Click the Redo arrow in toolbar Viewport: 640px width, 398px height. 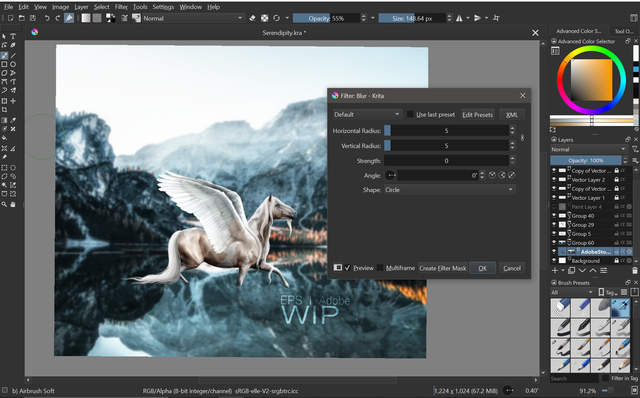point(58,18)
